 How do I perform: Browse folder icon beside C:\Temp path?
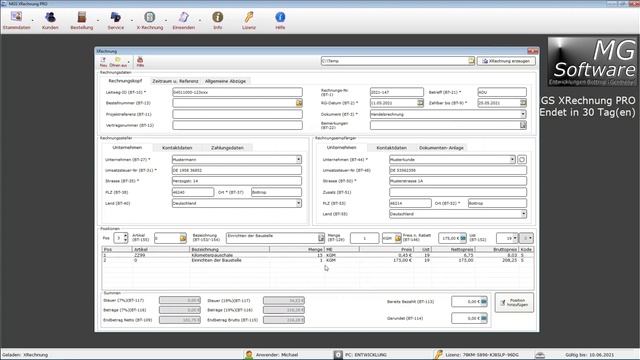(x=471, y=61)
